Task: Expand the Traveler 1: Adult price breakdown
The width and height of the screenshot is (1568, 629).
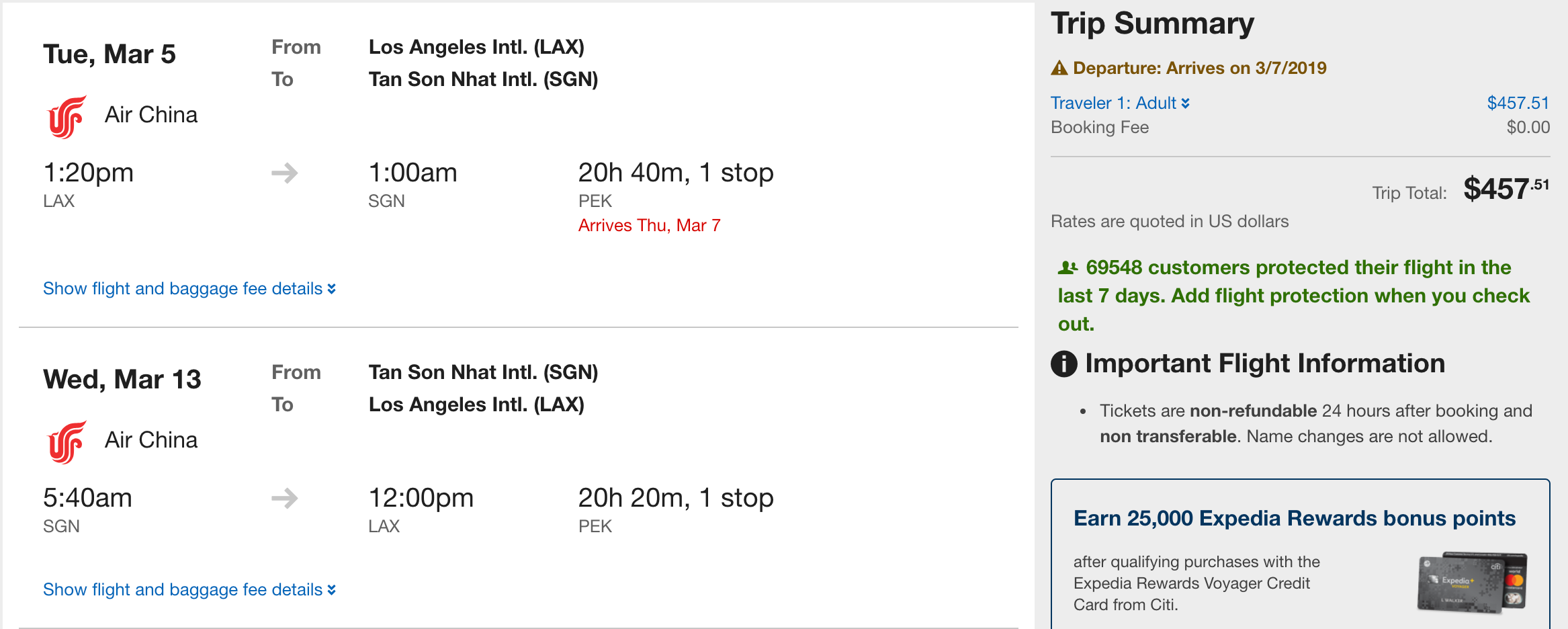Action: tap(1120, 103)
